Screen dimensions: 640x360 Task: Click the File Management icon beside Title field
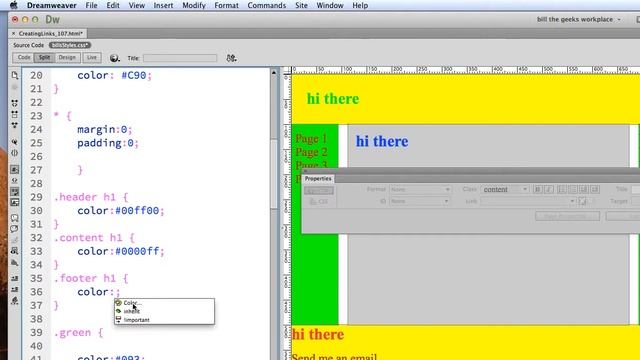point(231,58)
